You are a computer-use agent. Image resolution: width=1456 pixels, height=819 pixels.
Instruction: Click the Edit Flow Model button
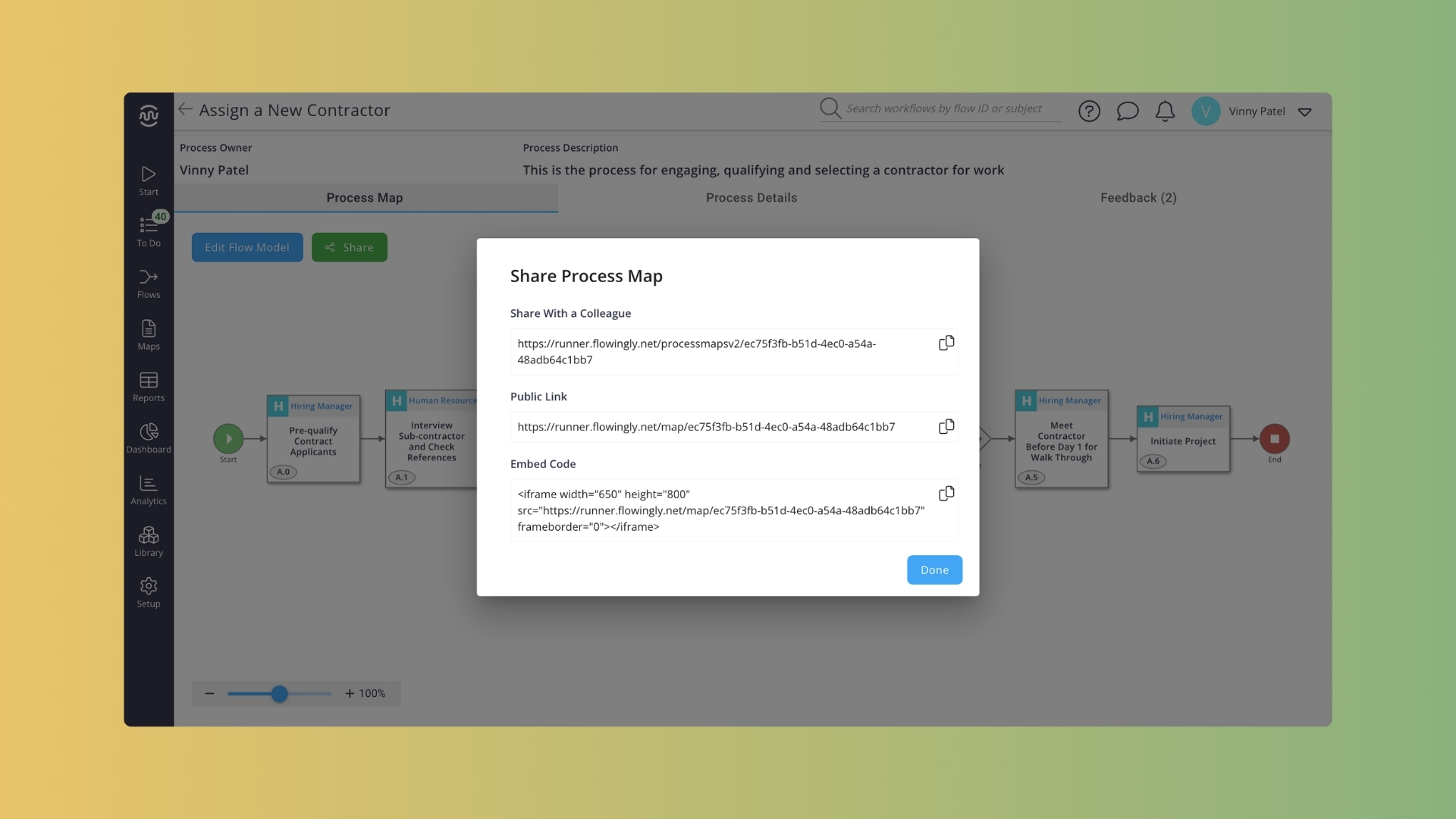pyautogui.click(x=247, y=246)
